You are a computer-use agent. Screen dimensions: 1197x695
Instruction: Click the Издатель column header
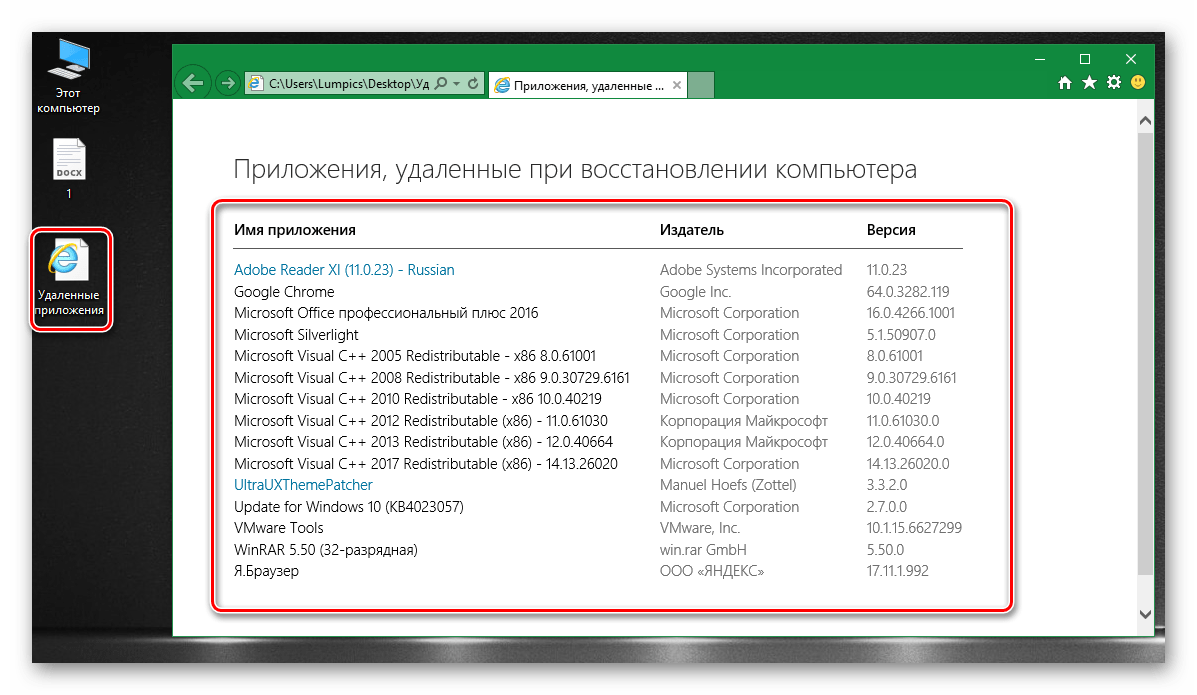(692, 230)
